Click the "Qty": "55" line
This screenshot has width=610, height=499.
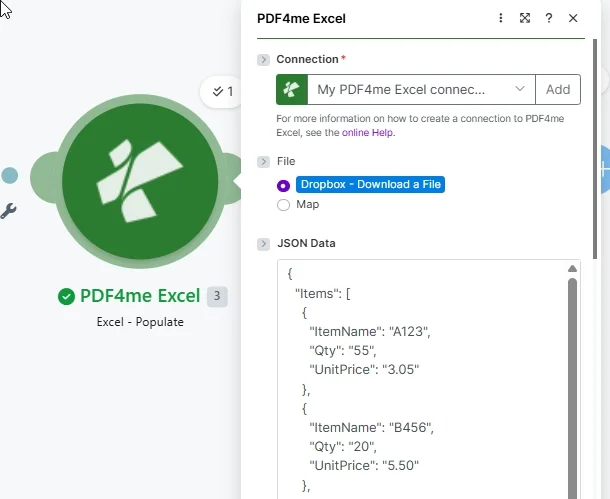pos(343,350)
